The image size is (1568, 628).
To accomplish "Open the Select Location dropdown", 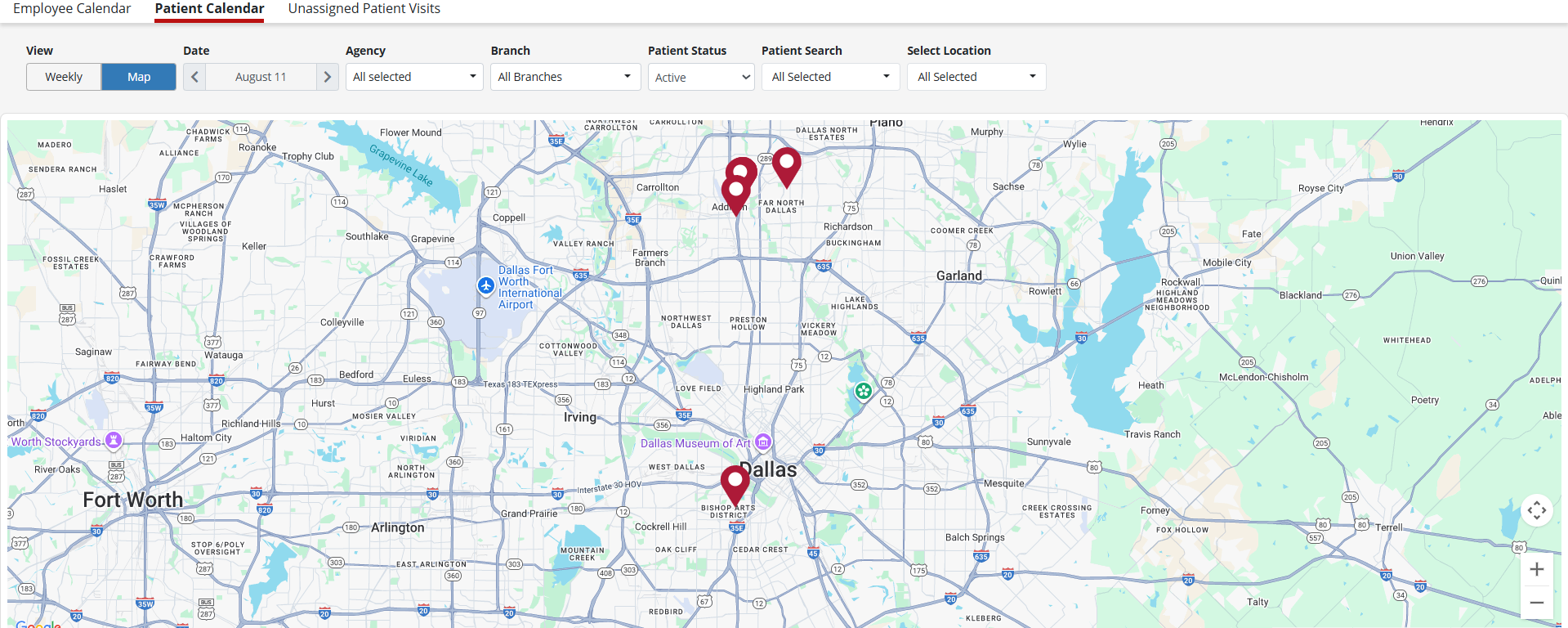I will (976, 77).
